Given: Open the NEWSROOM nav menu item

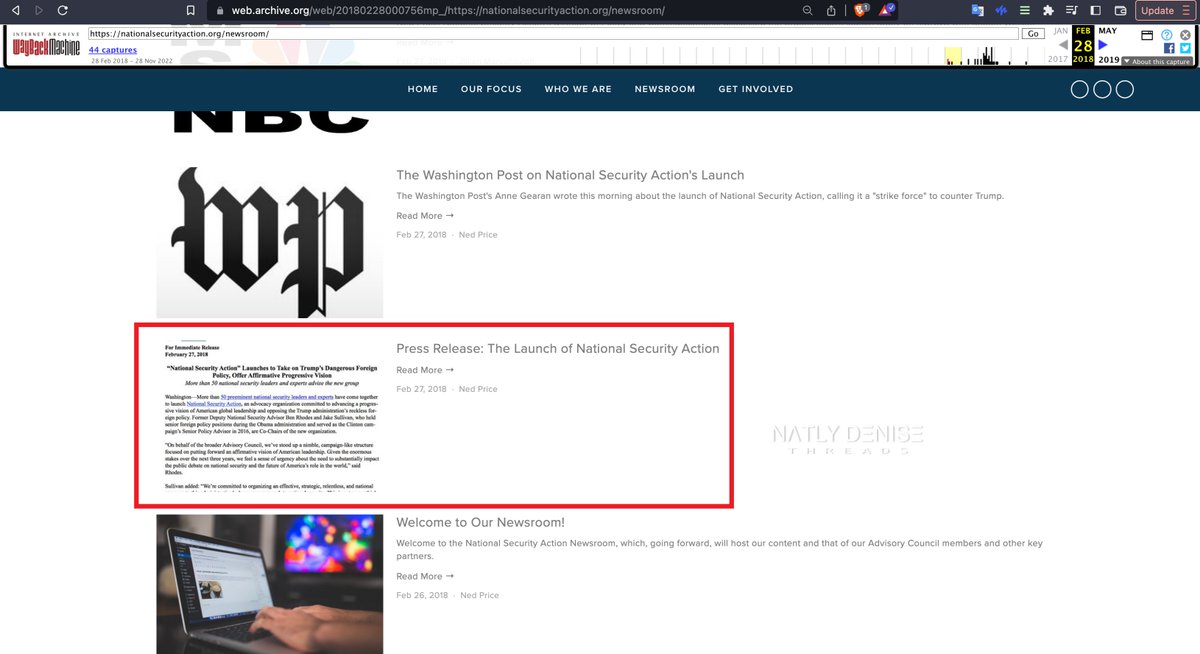Looking at the screenshot, I should coord(665,89).
